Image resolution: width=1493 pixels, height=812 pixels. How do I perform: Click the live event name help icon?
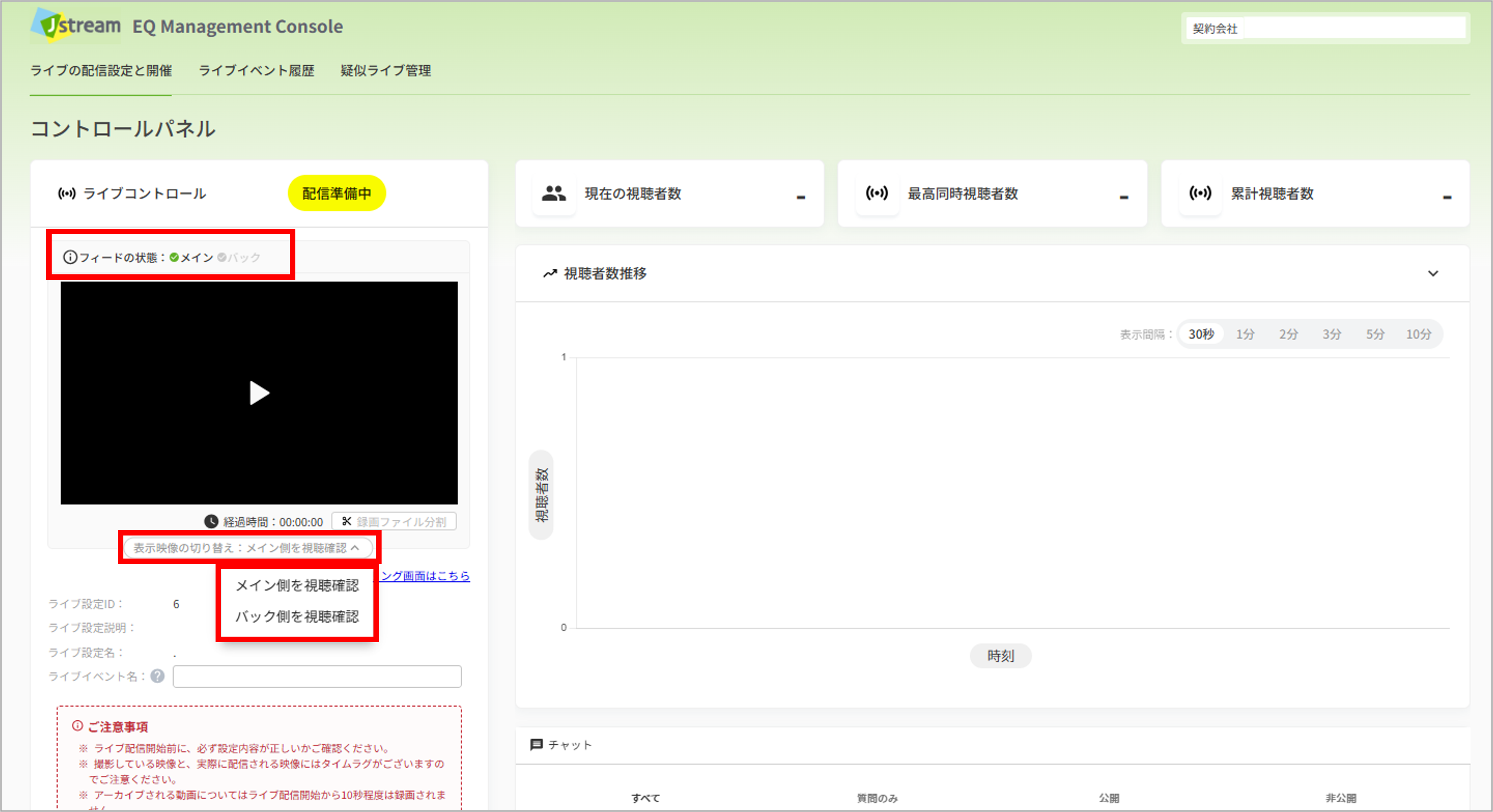(x=157, y=676)
